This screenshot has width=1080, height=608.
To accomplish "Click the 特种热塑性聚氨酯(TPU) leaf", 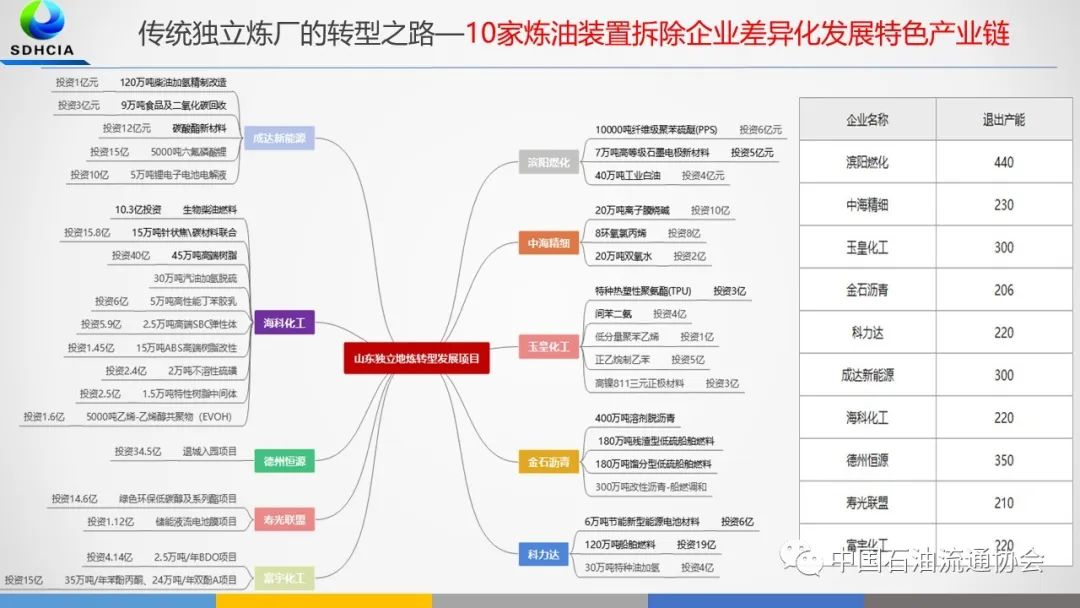I will pos(643,291).
